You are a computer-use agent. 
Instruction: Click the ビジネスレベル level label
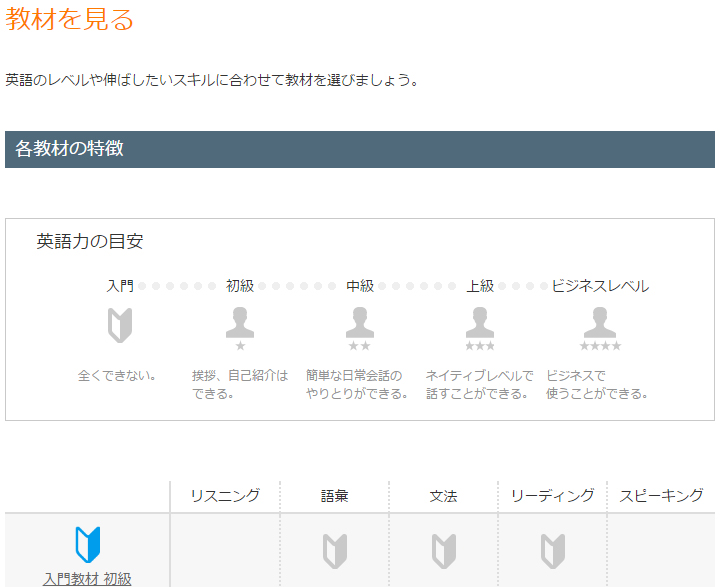600,286
